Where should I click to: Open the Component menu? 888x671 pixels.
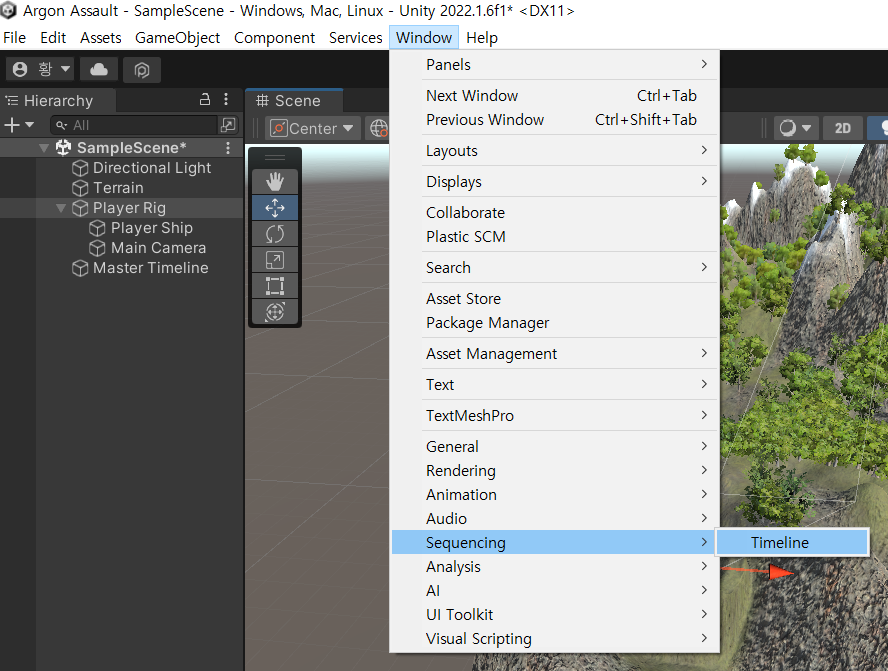tap(274, 38)
